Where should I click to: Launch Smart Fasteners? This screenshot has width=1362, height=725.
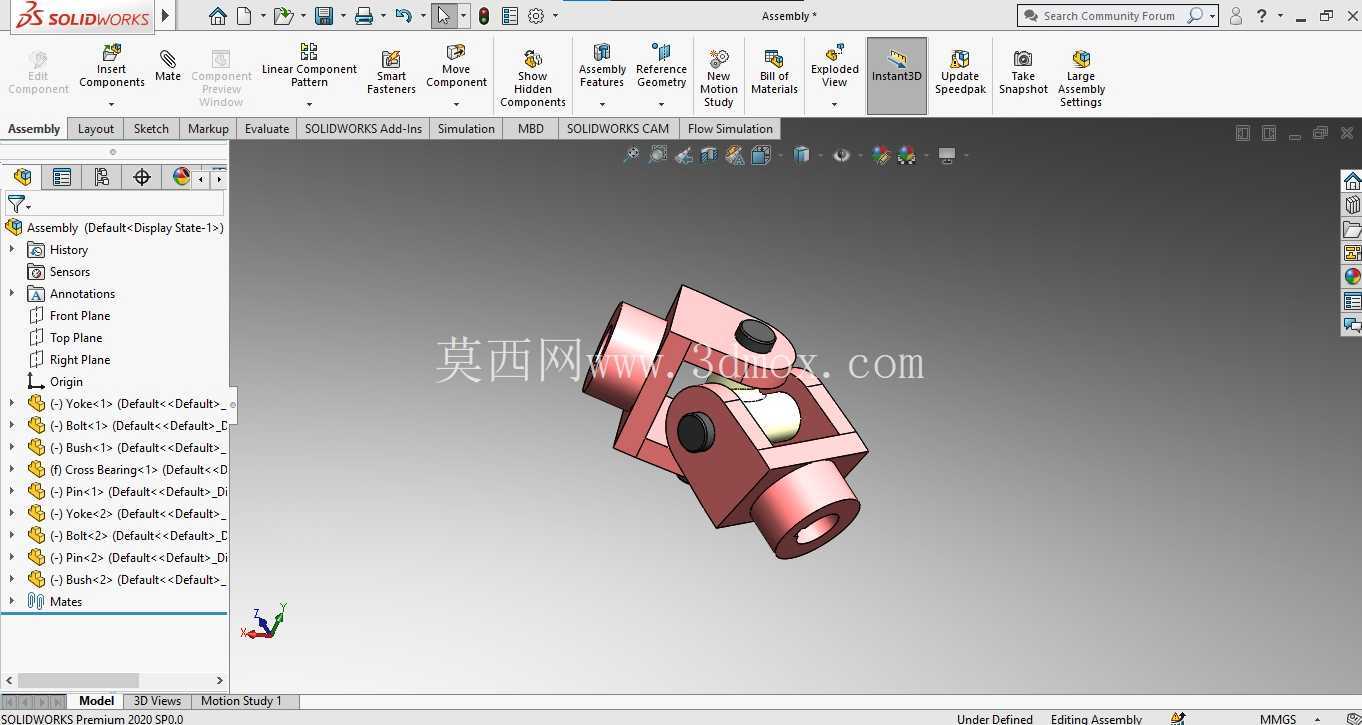(x=391, y=72)
